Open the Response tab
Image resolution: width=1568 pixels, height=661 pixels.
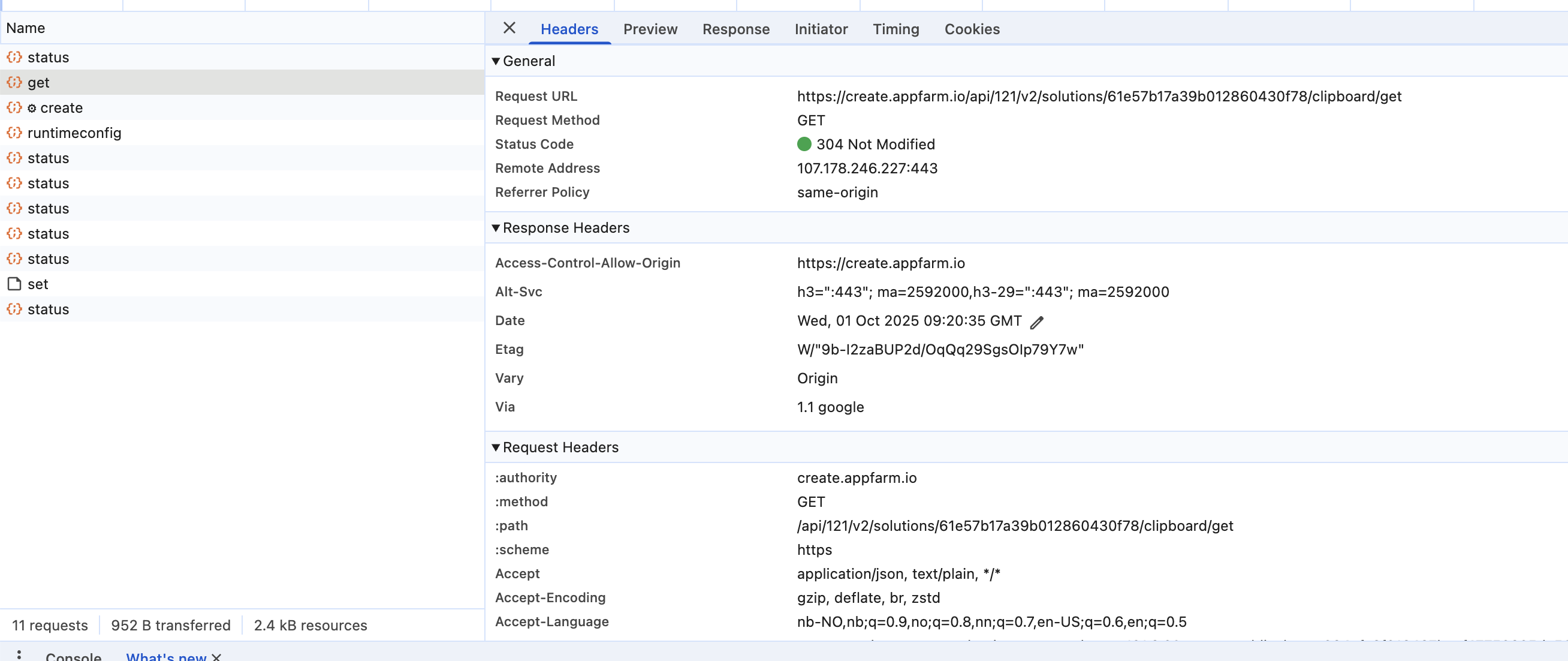736,29
